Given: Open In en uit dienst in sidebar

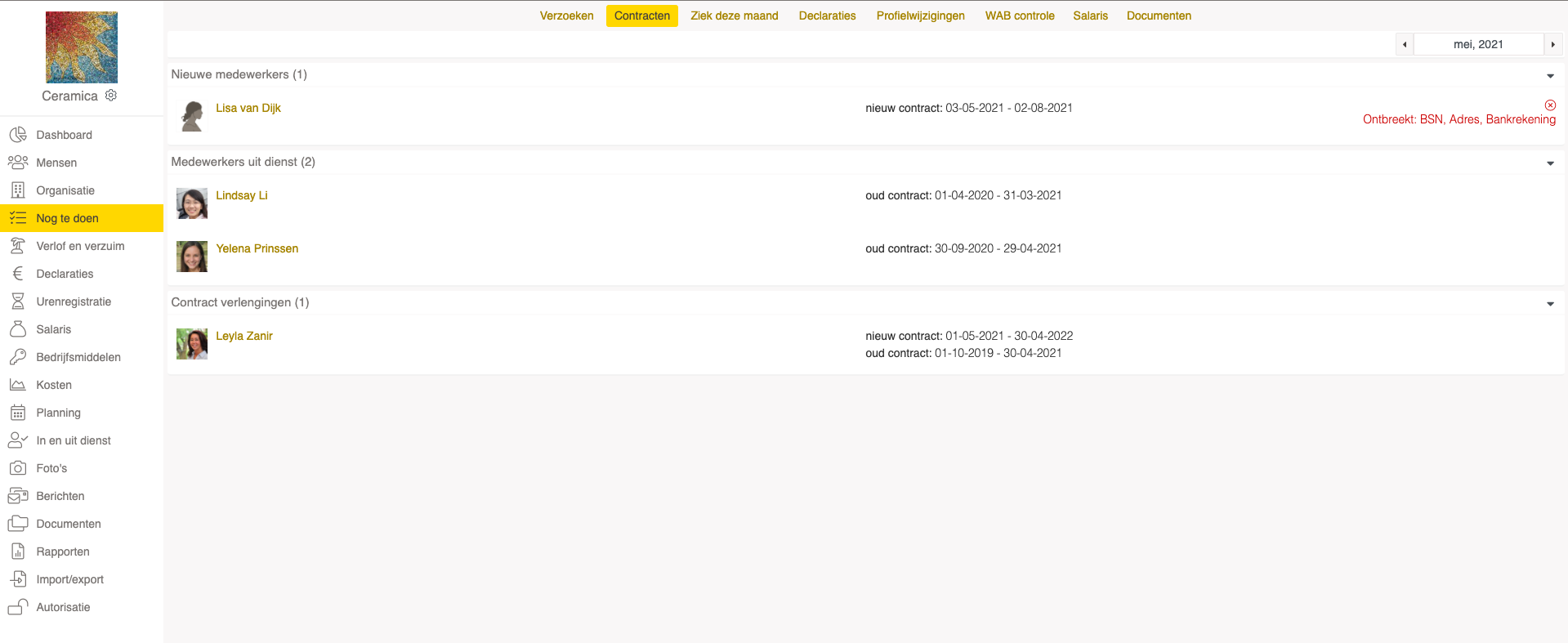Looking at the screenshot, I should tap(82, 440).
